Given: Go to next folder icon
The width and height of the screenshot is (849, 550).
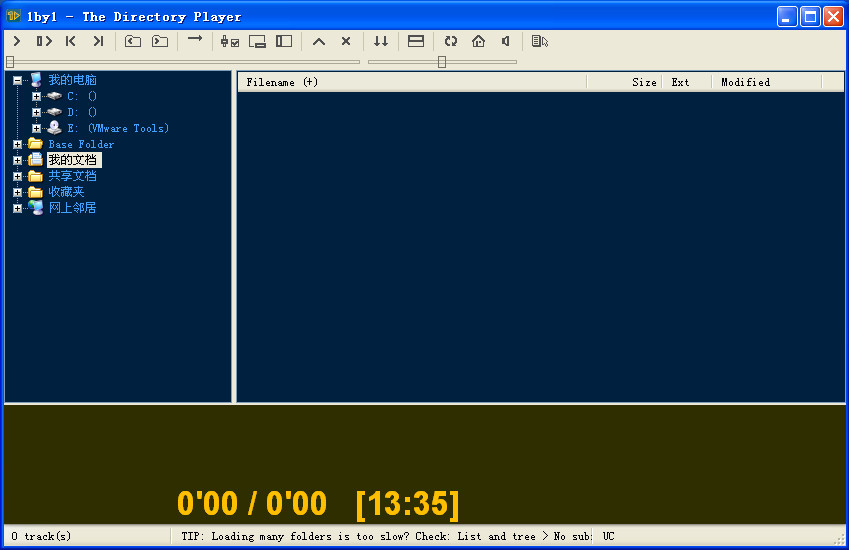Looking at the screenshot, I should pos(160,41).
